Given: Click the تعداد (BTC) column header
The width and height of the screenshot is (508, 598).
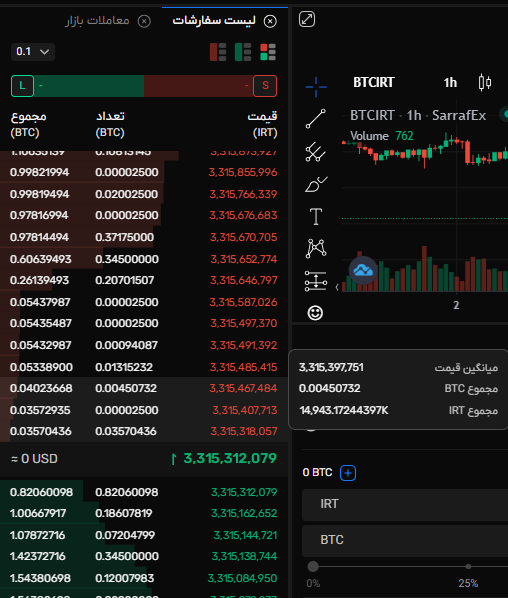Looking at the screenshot, I should (x=110, y=124).
